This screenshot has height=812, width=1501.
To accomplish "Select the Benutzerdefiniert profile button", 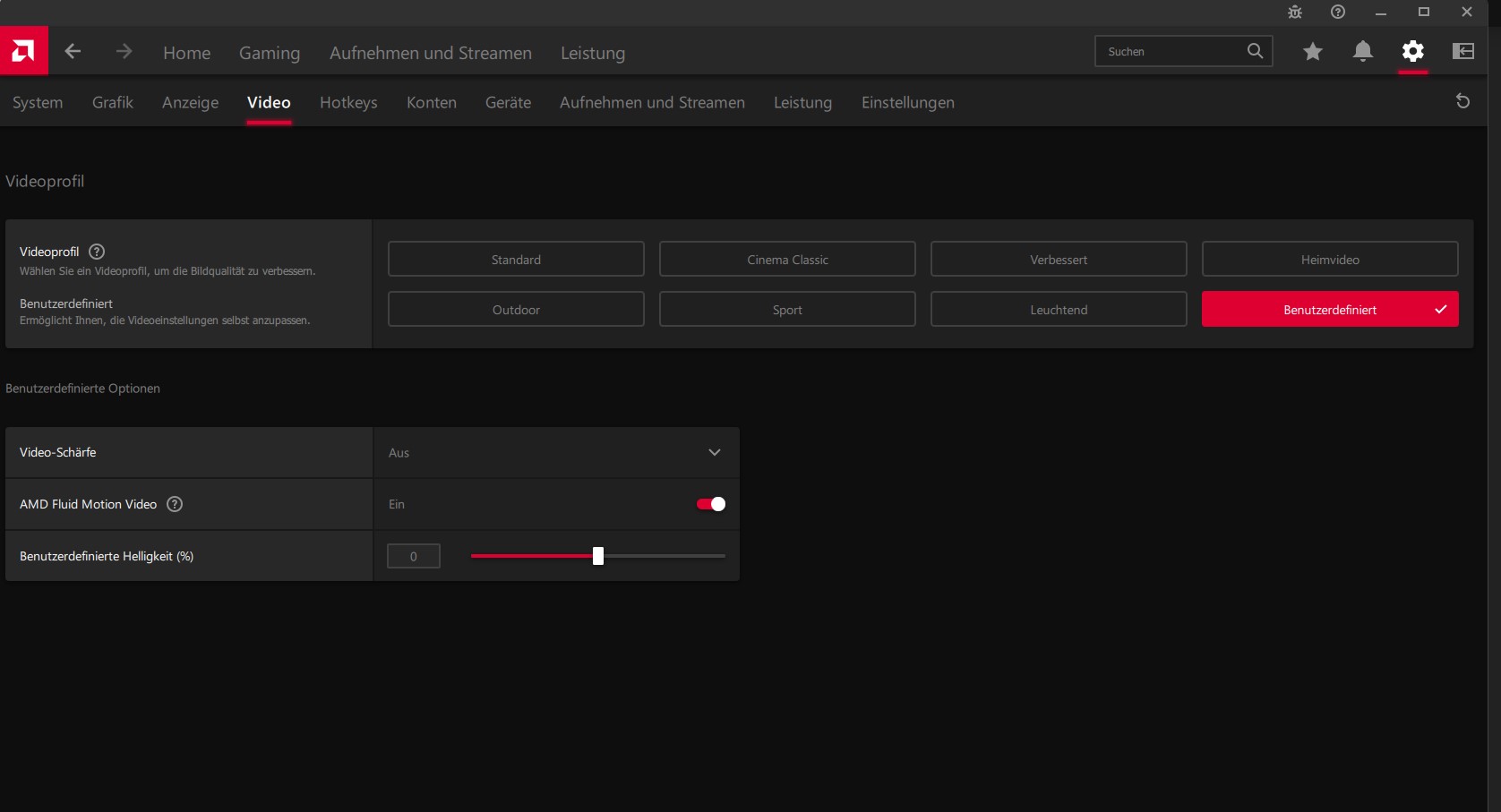I will click(1330, 309).
